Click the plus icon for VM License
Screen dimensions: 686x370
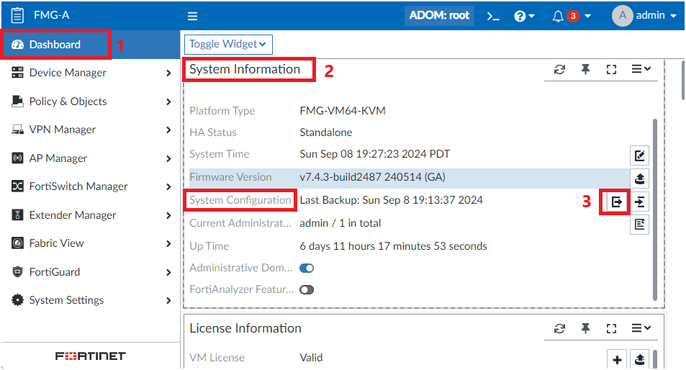click(x=617, y=360)
